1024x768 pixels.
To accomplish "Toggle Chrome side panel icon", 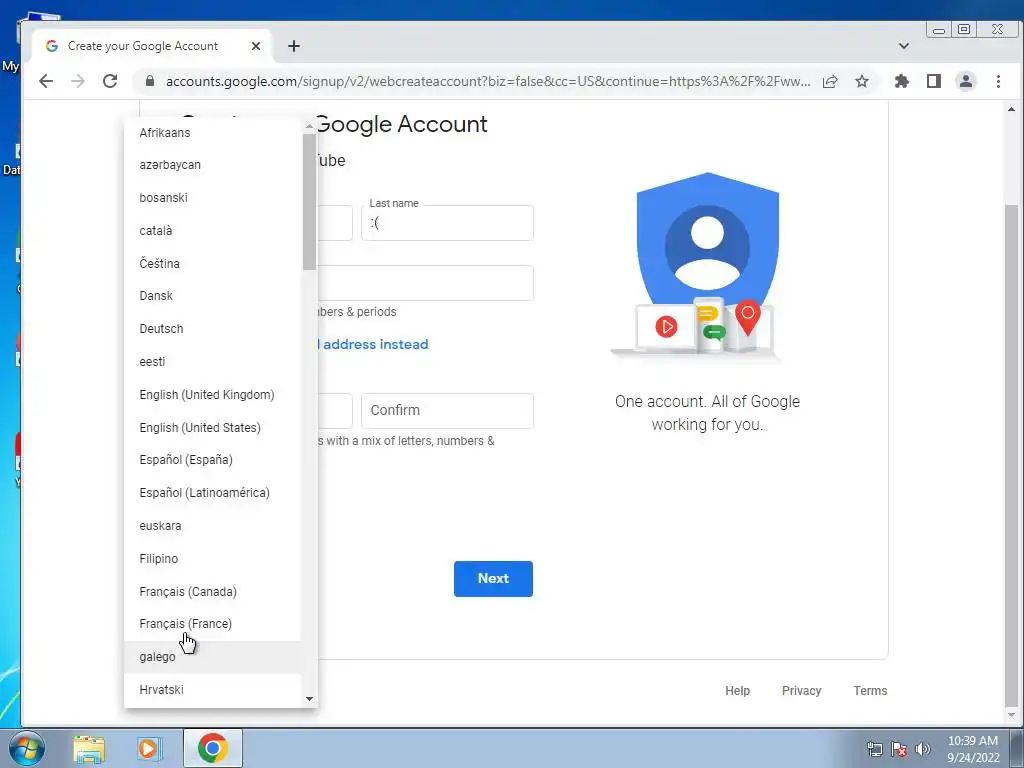I will (934, 81).
